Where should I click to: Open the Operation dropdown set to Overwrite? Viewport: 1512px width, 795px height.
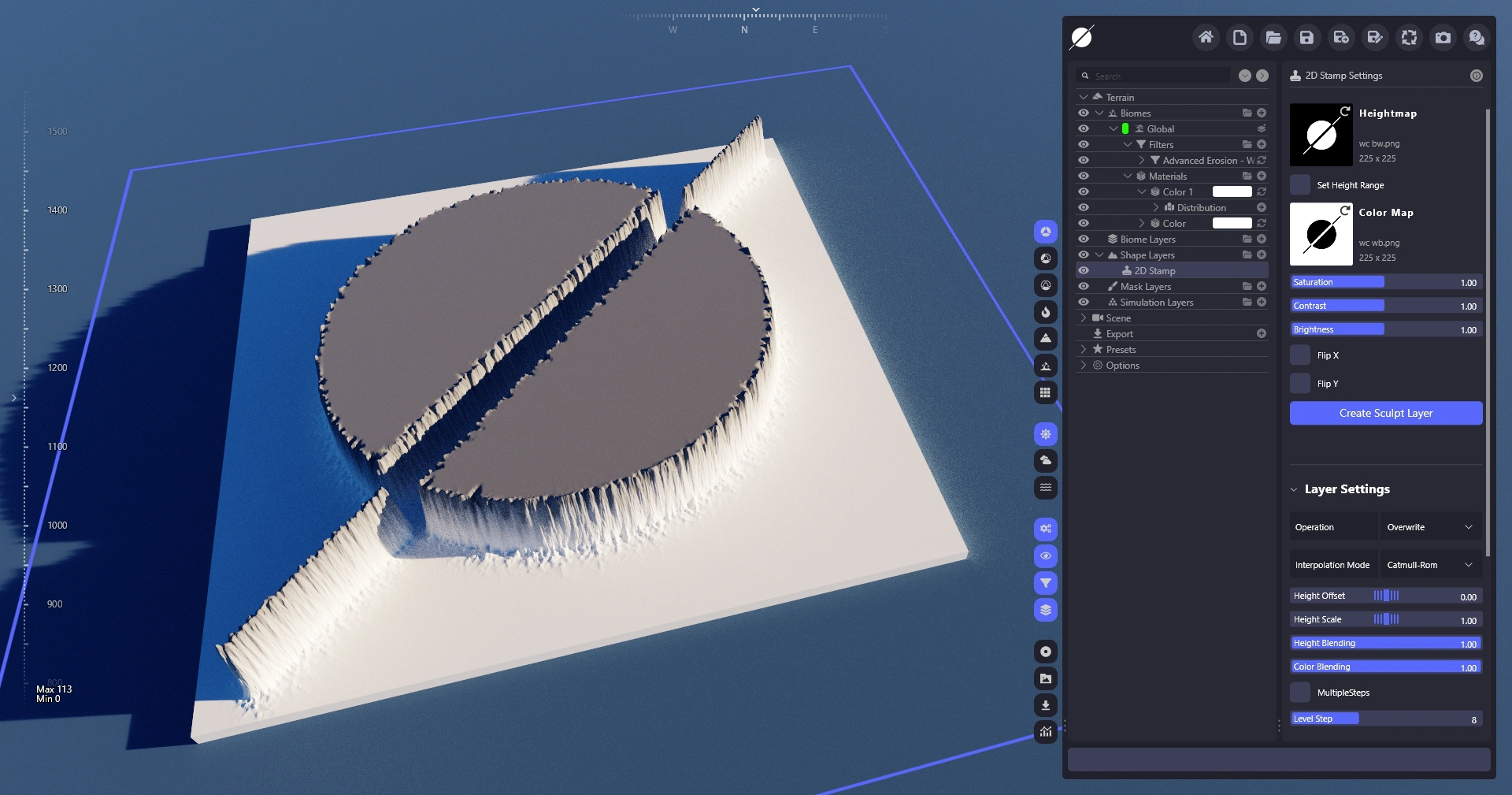tap(1430, 527)
